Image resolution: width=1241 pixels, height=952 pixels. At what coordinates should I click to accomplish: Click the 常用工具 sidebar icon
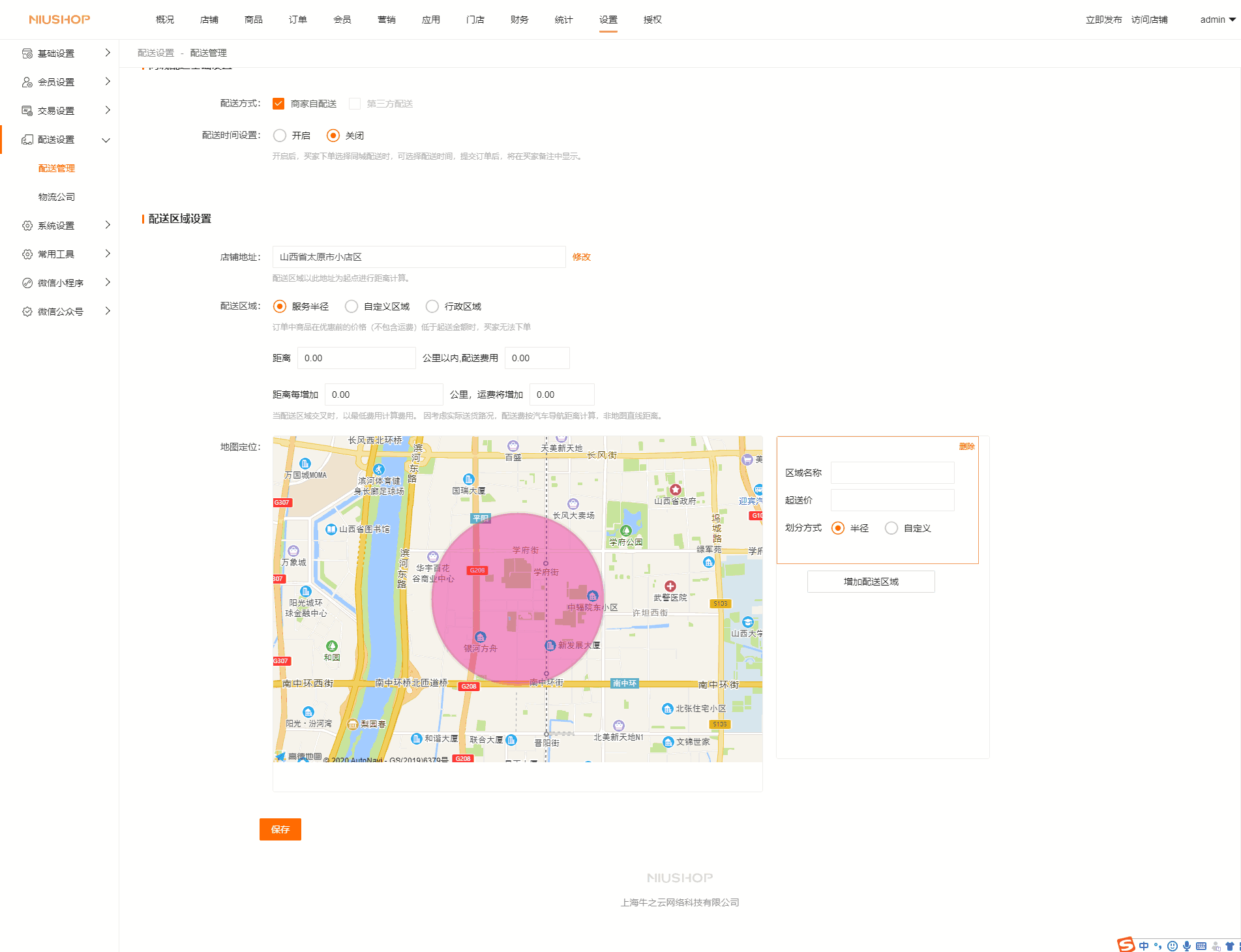pyautogui.click(x=27, y=254)
